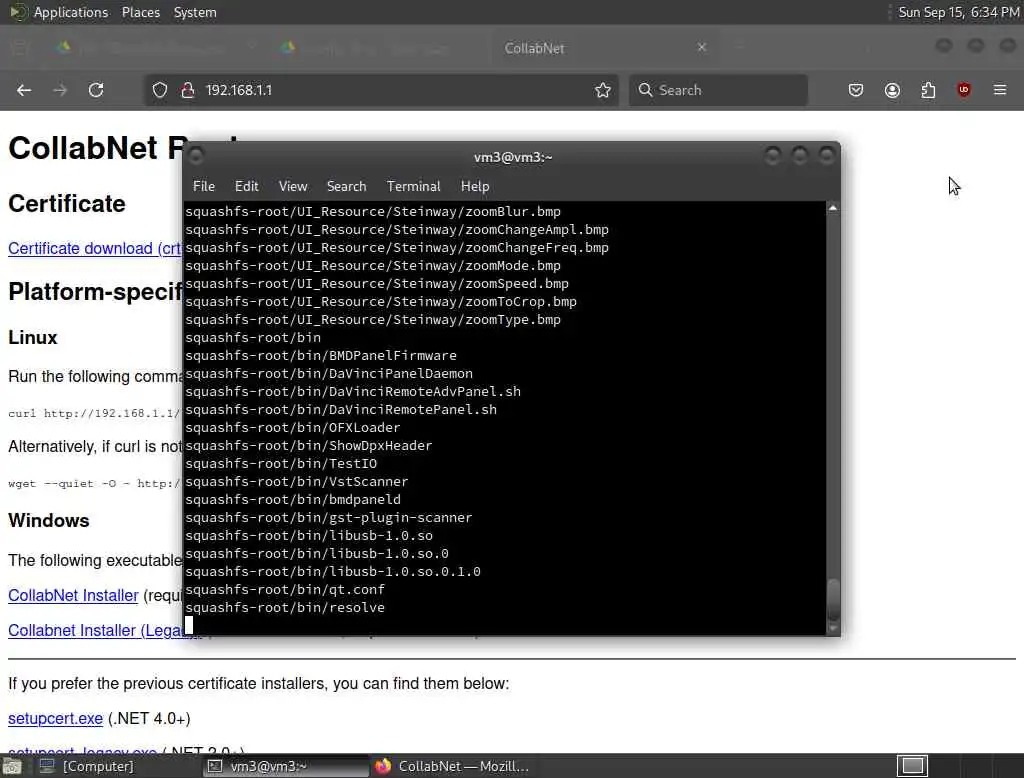Switch to CollabNet — Mozilla taskbar button
Viewport: 1024px width, 778px height.
[452, 766]
